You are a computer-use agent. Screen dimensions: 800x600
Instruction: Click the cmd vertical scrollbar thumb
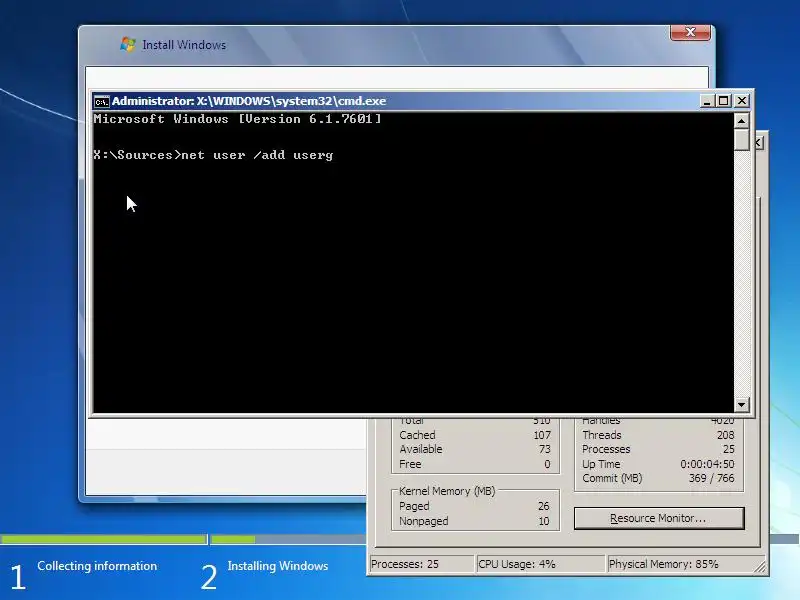[741, 140]
